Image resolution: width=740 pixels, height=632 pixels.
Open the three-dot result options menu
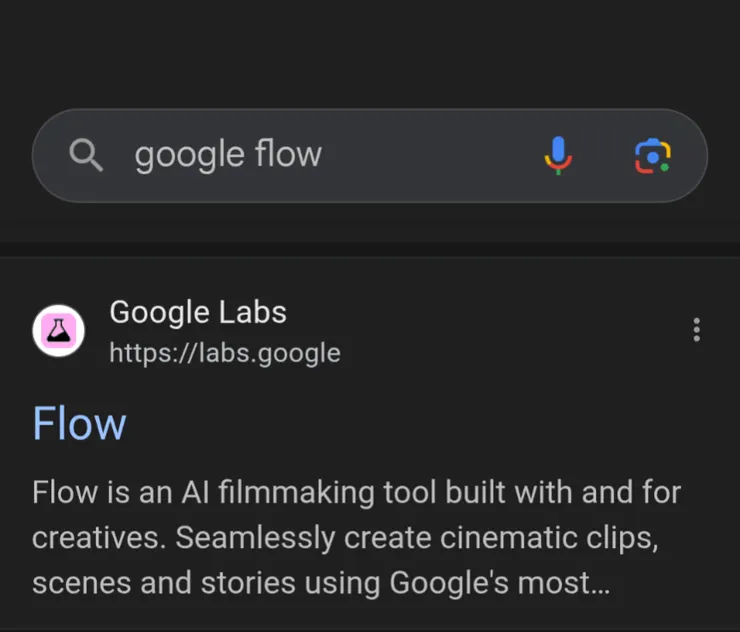[696, 330]
